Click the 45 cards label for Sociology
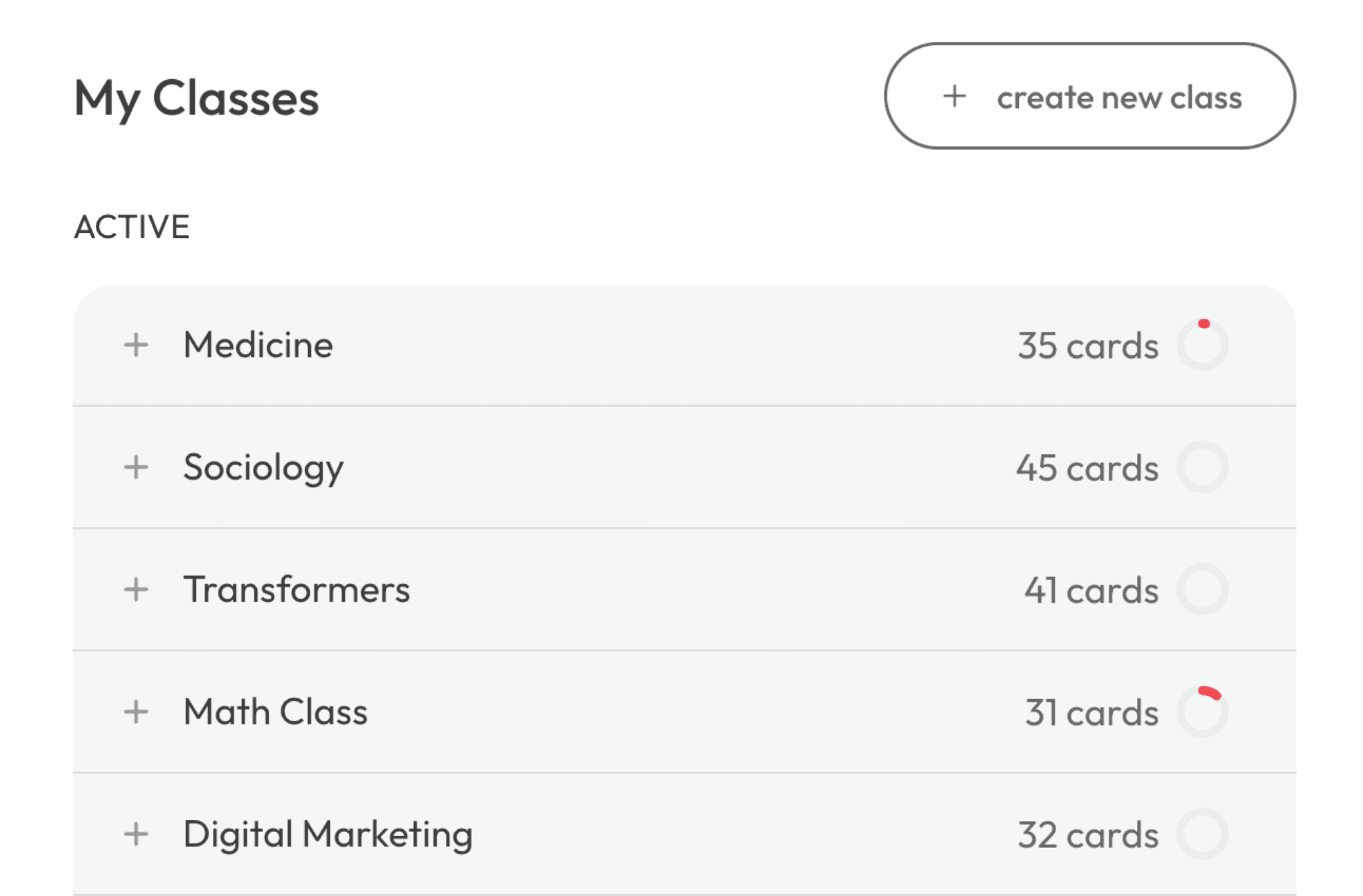Image resolution: width=1363 pixels, height=896 pixels. click(x=1087, y=467)
